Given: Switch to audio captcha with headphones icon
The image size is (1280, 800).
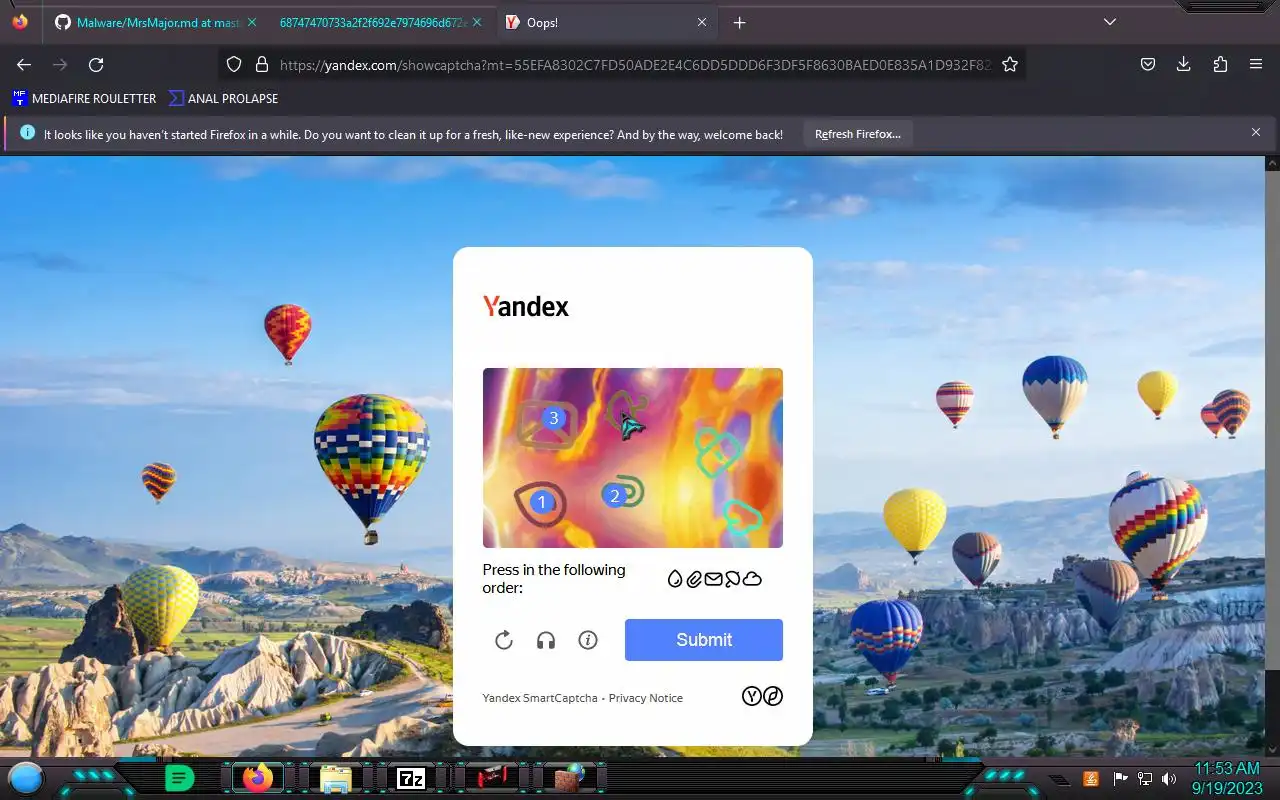Looking at the screenshot, I should [x=546, y=640].
